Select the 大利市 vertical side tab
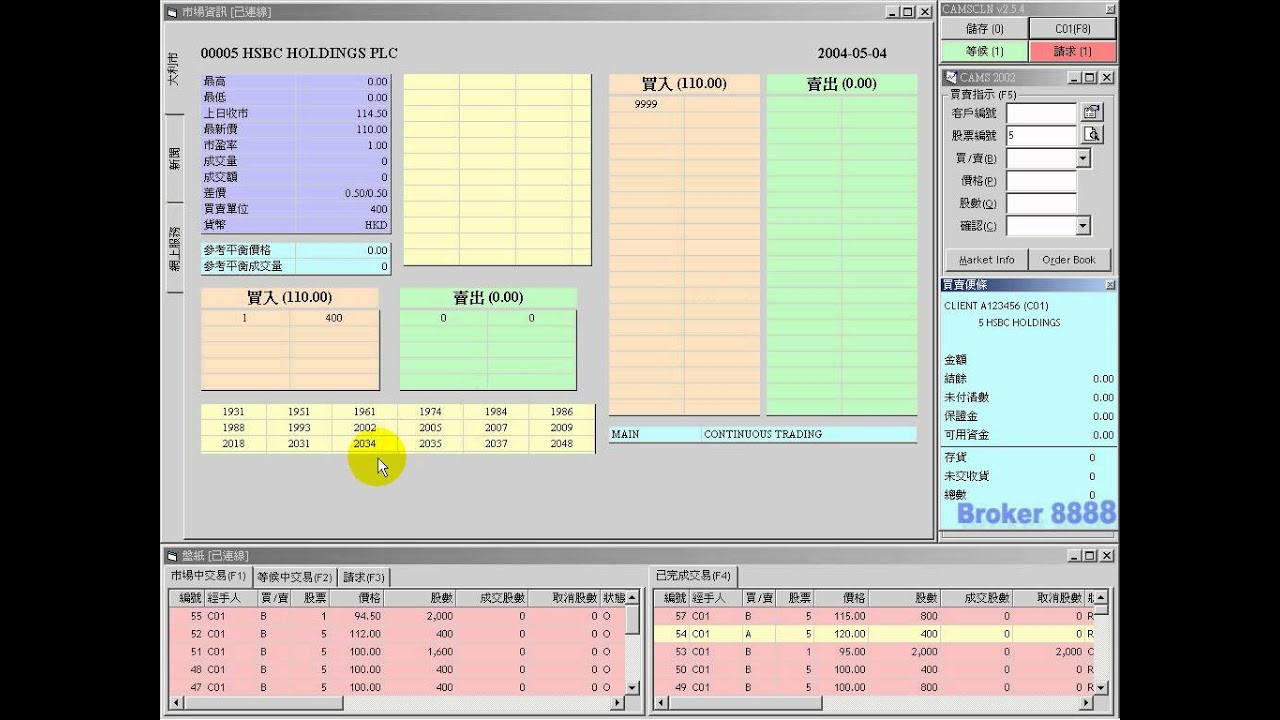Image resolution: width=1280 pixels, height=720 pixels. pos(174,70)
